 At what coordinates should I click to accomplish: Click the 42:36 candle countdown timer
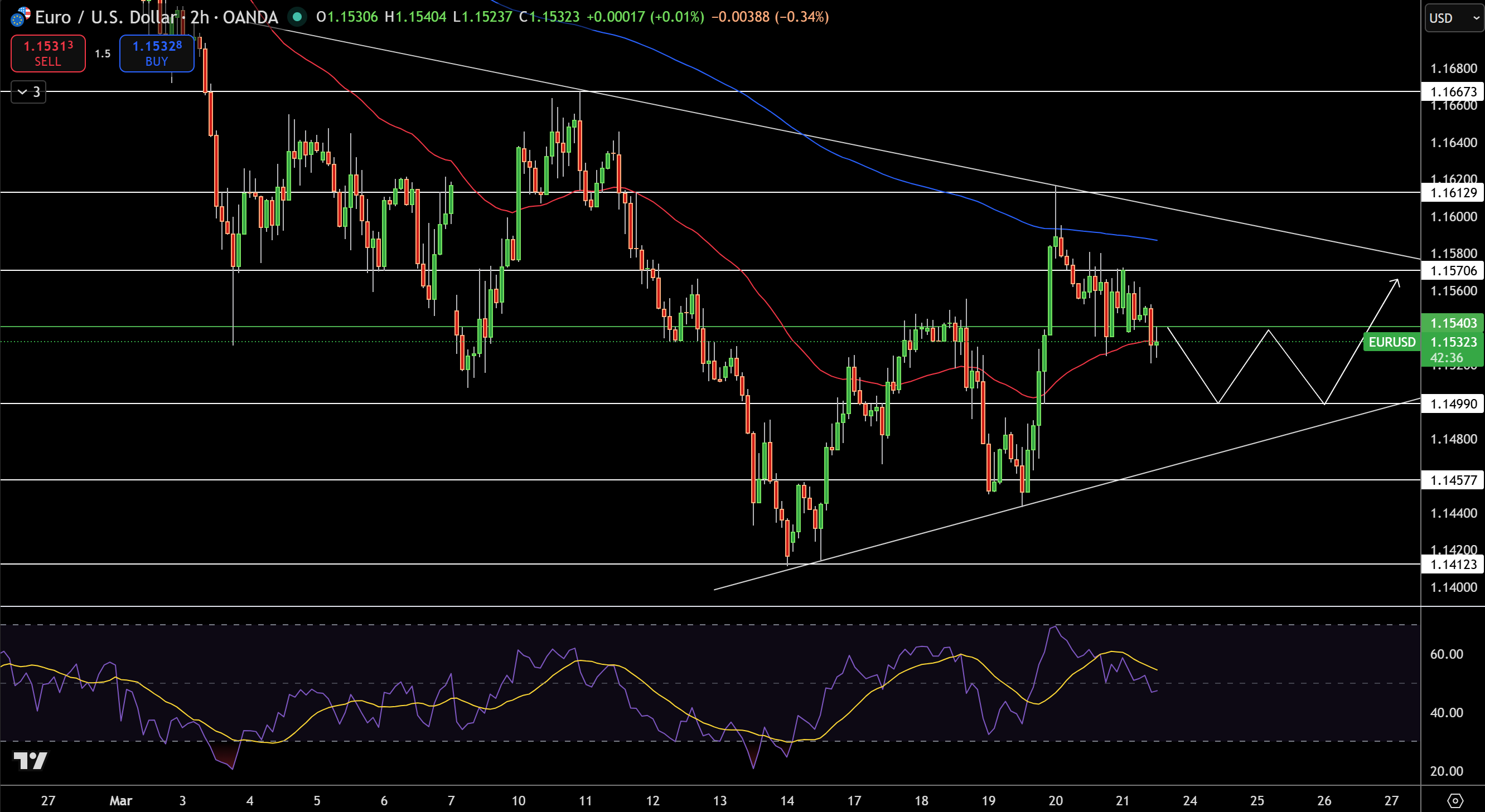point(1447,358)
